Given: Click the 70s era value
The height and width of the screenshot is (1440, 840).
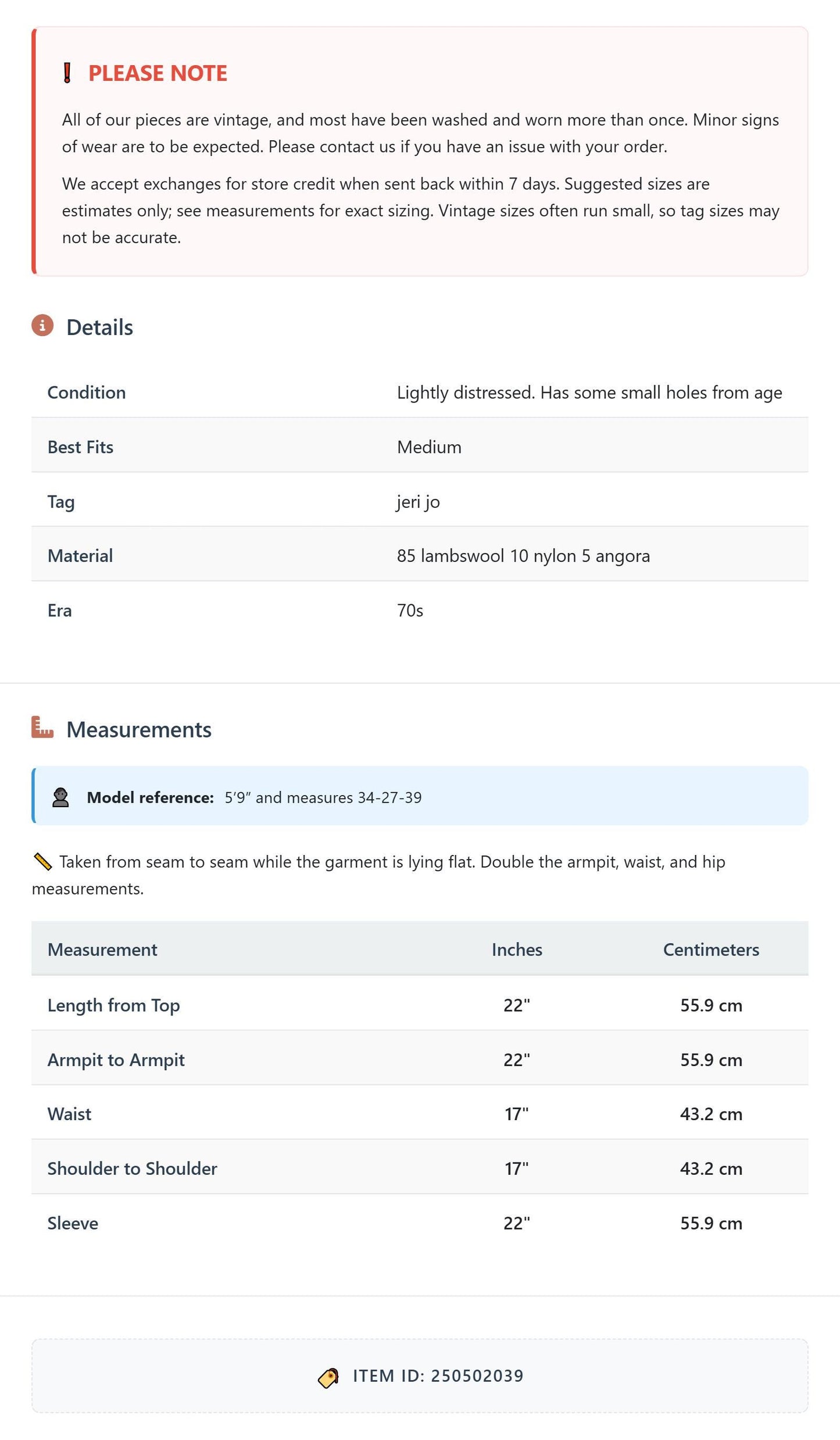Looking at the screenshot, I should 410,611.
